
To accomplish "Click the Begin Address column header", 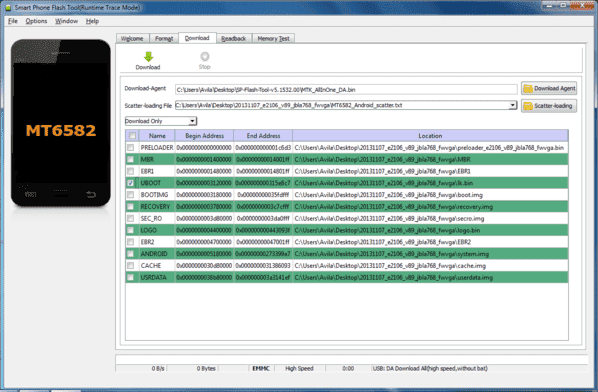I will point(204,136).
